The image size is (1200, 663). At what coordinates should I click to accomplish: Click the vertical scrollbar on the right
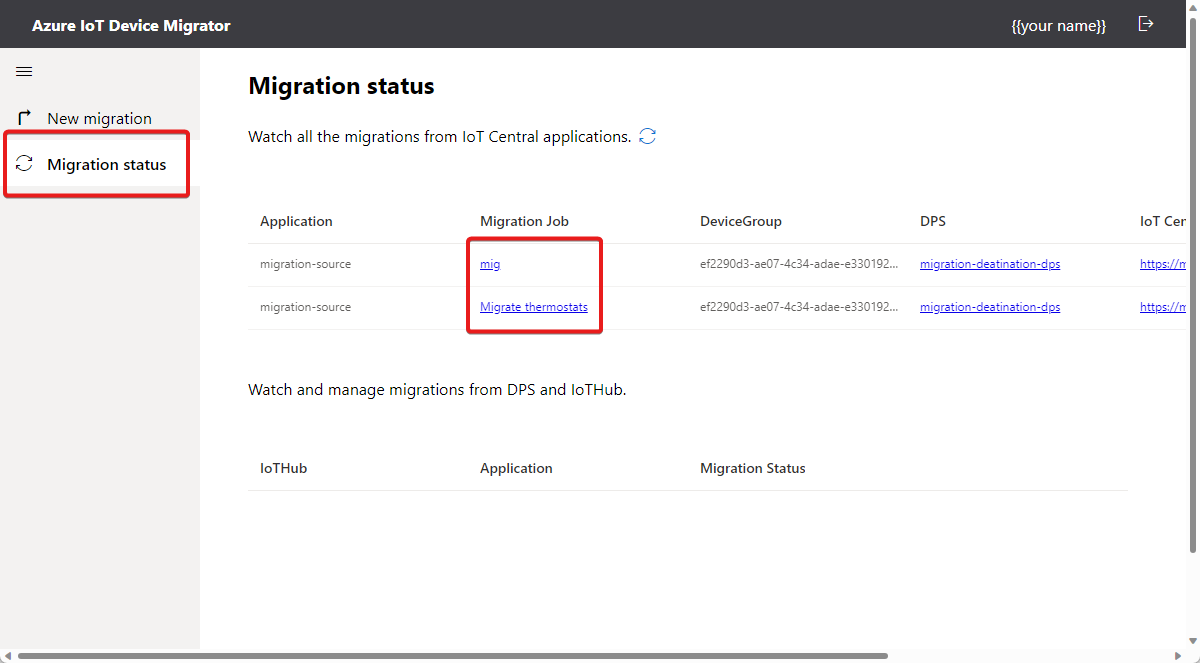[1193, 300]
